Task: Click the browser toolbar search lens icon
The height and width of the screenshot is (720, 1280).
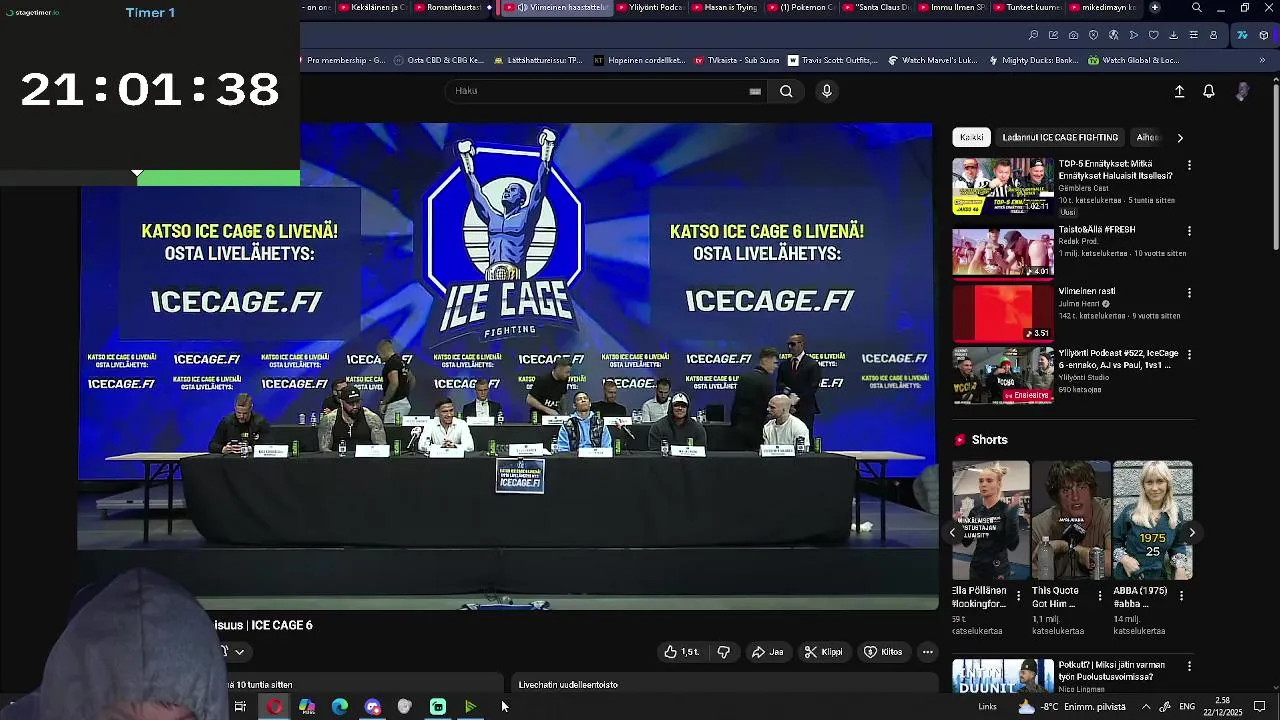Action: (1033, 35)
